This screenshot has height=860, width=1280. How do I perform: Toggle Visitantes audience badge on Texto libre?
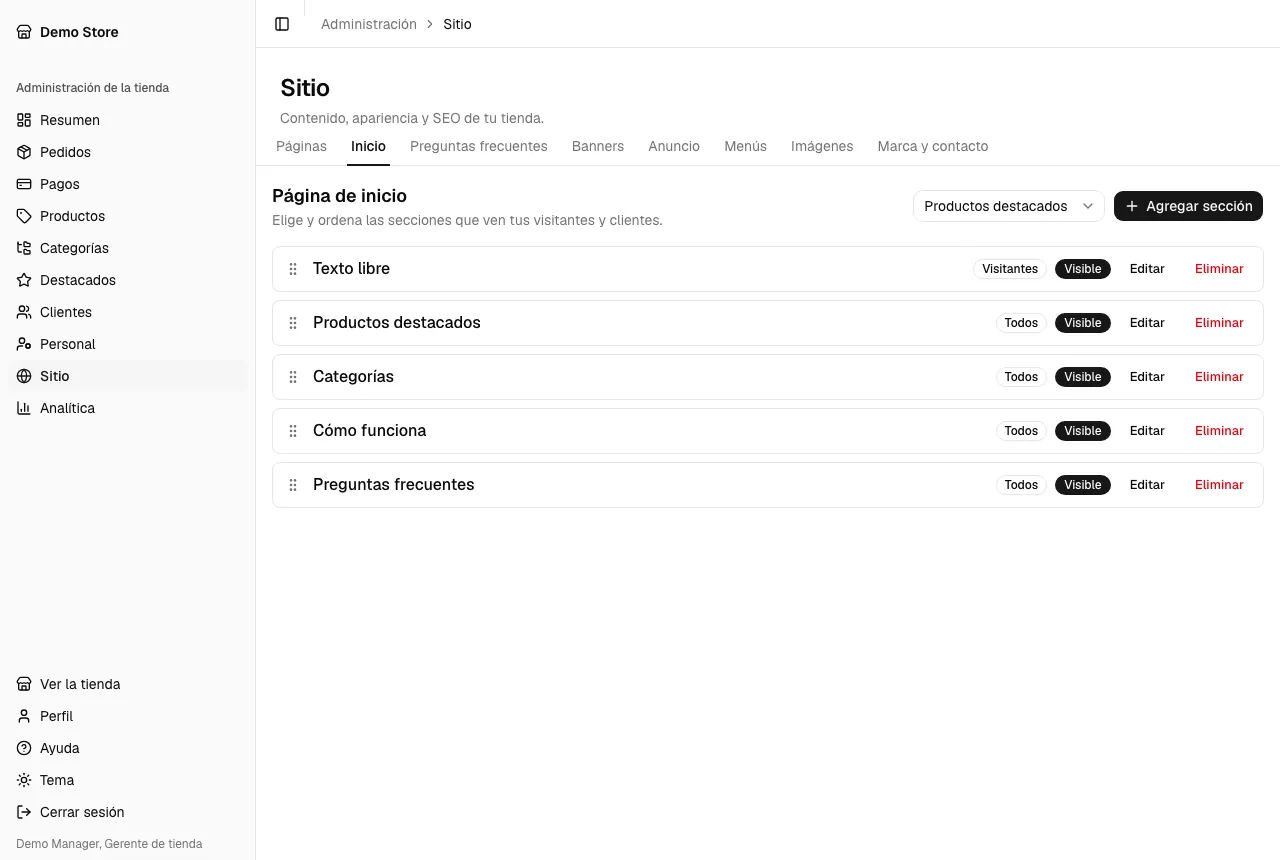[1010, 269]
